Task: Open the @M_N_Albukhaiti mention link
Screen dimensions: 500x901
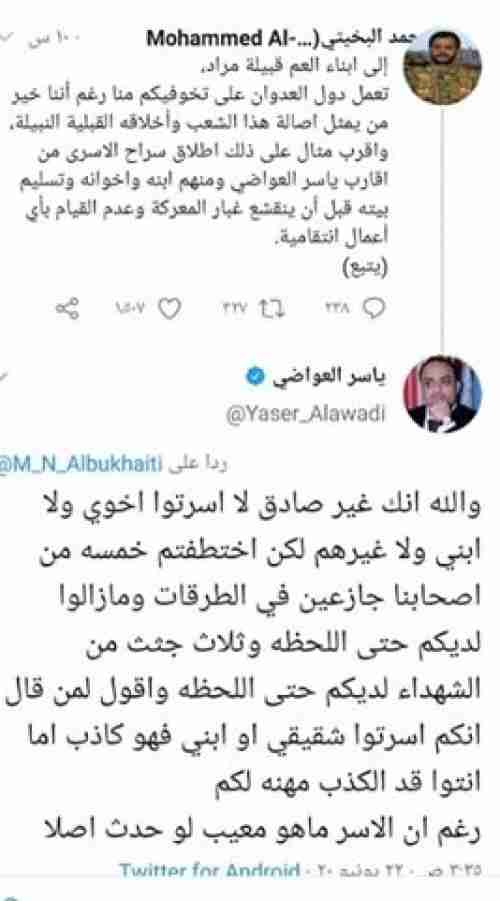Action: pyautogui.click(x=80, y=465)
